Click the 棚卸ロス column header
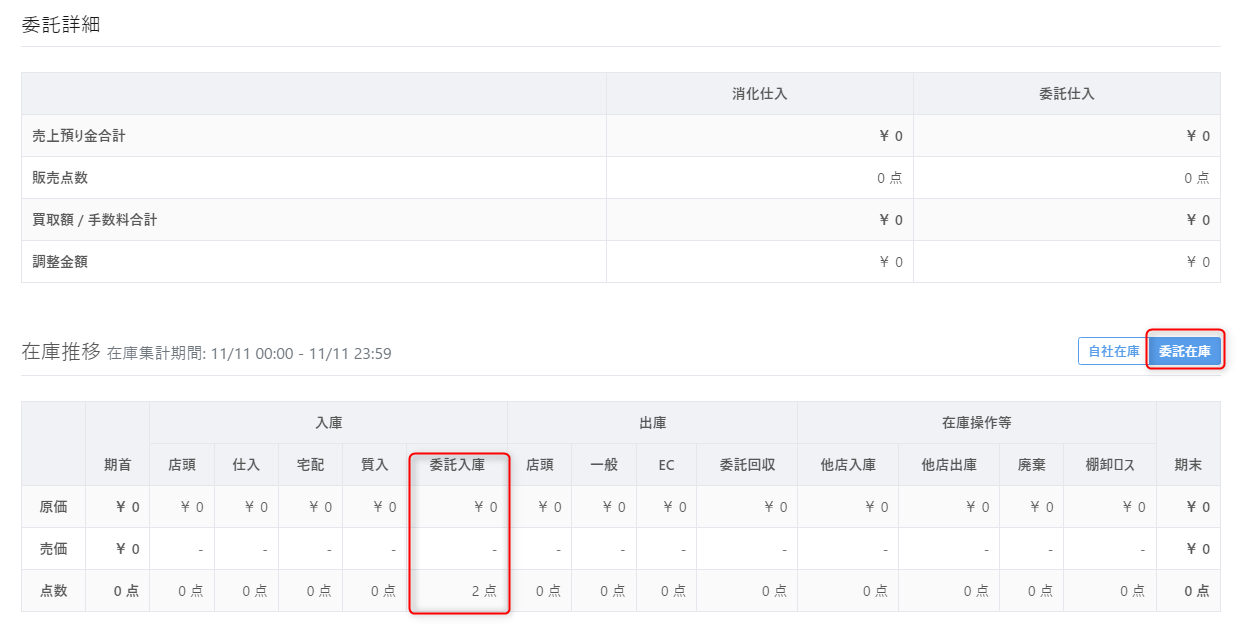Viewport: 1241px width, 635px height. click(1110, 465)
